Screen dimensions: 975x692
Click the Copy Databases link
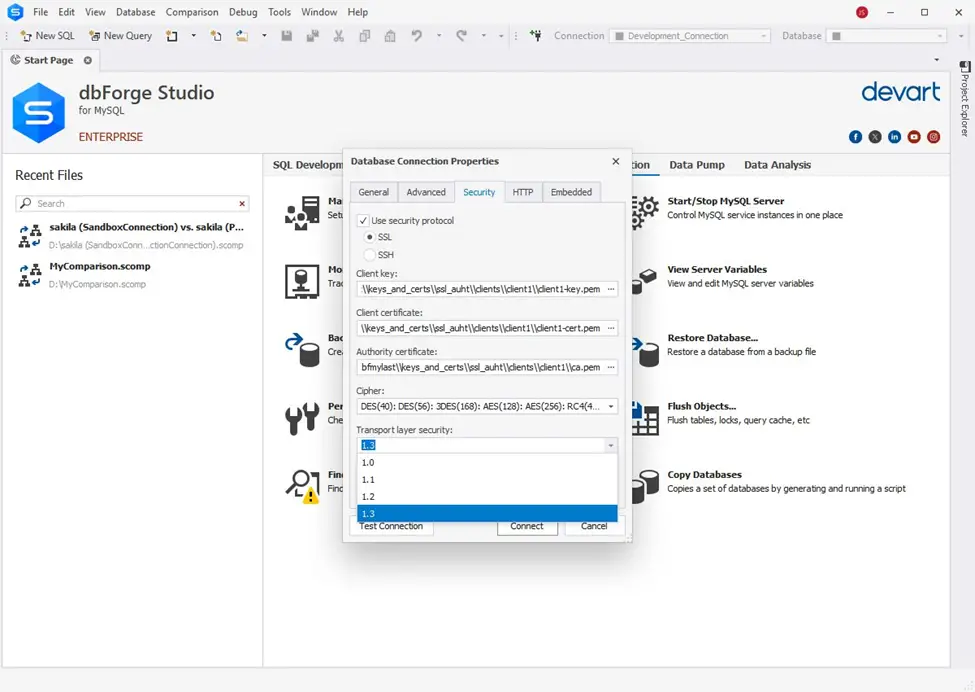705,474
